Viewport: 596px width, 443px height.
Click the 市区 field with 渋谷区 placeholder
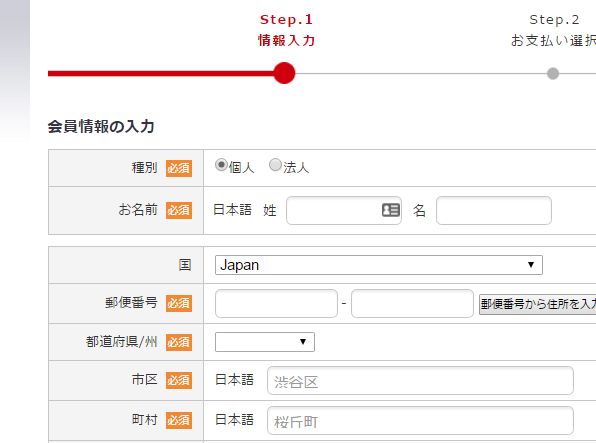tap(420, 381)
